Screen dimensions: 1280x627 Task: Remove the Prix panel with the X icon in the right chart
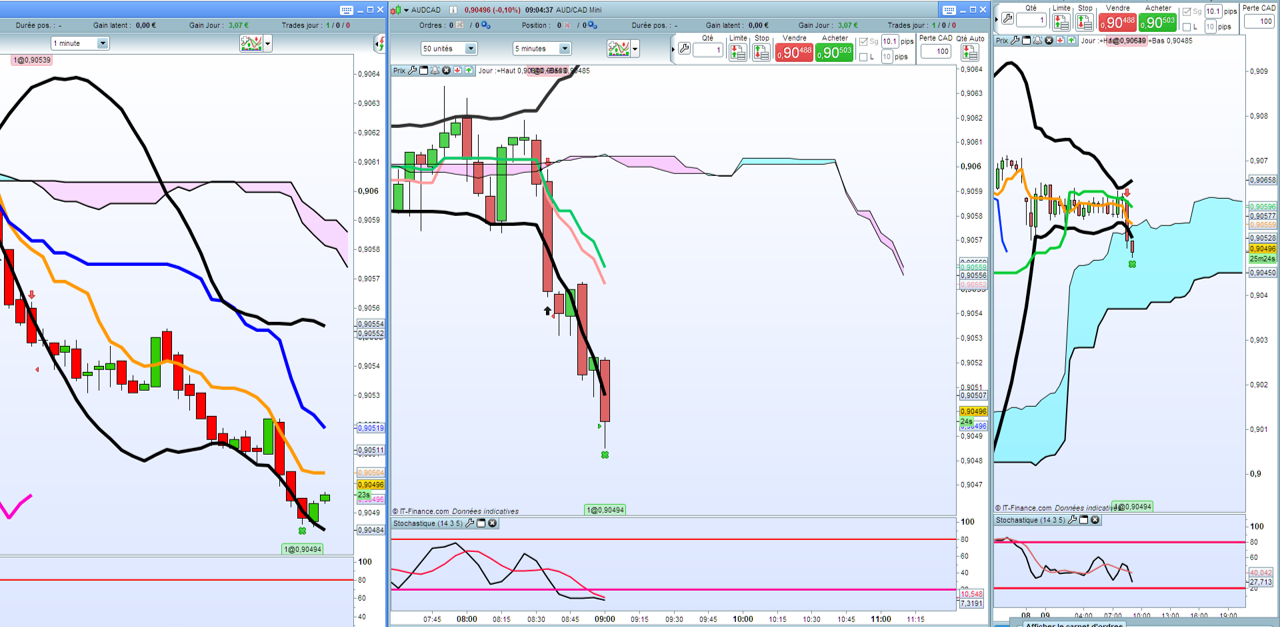pyautogui.click(x=1049, y=41)
